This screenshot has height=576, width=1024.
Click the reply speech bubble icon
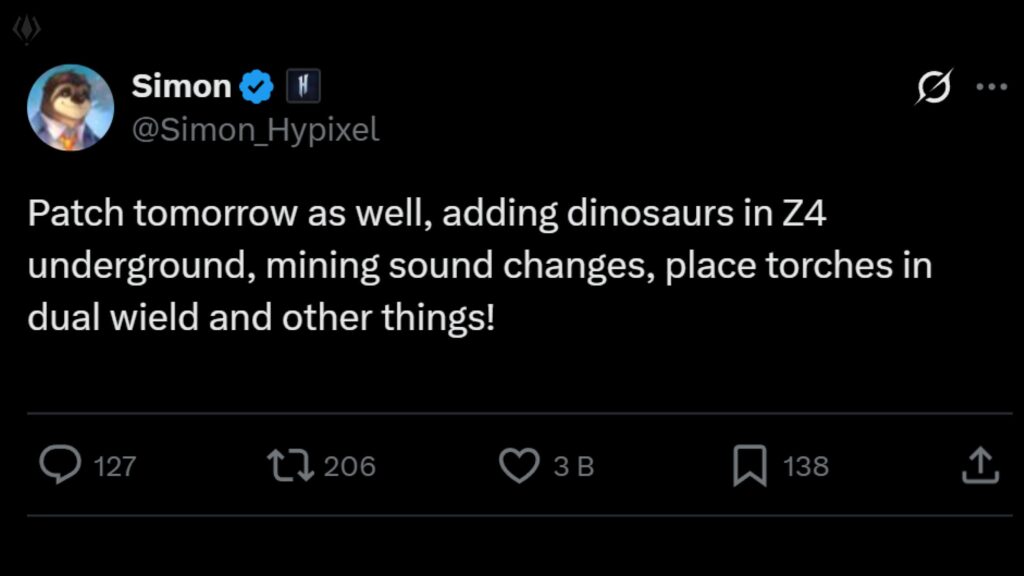(60, 465)
